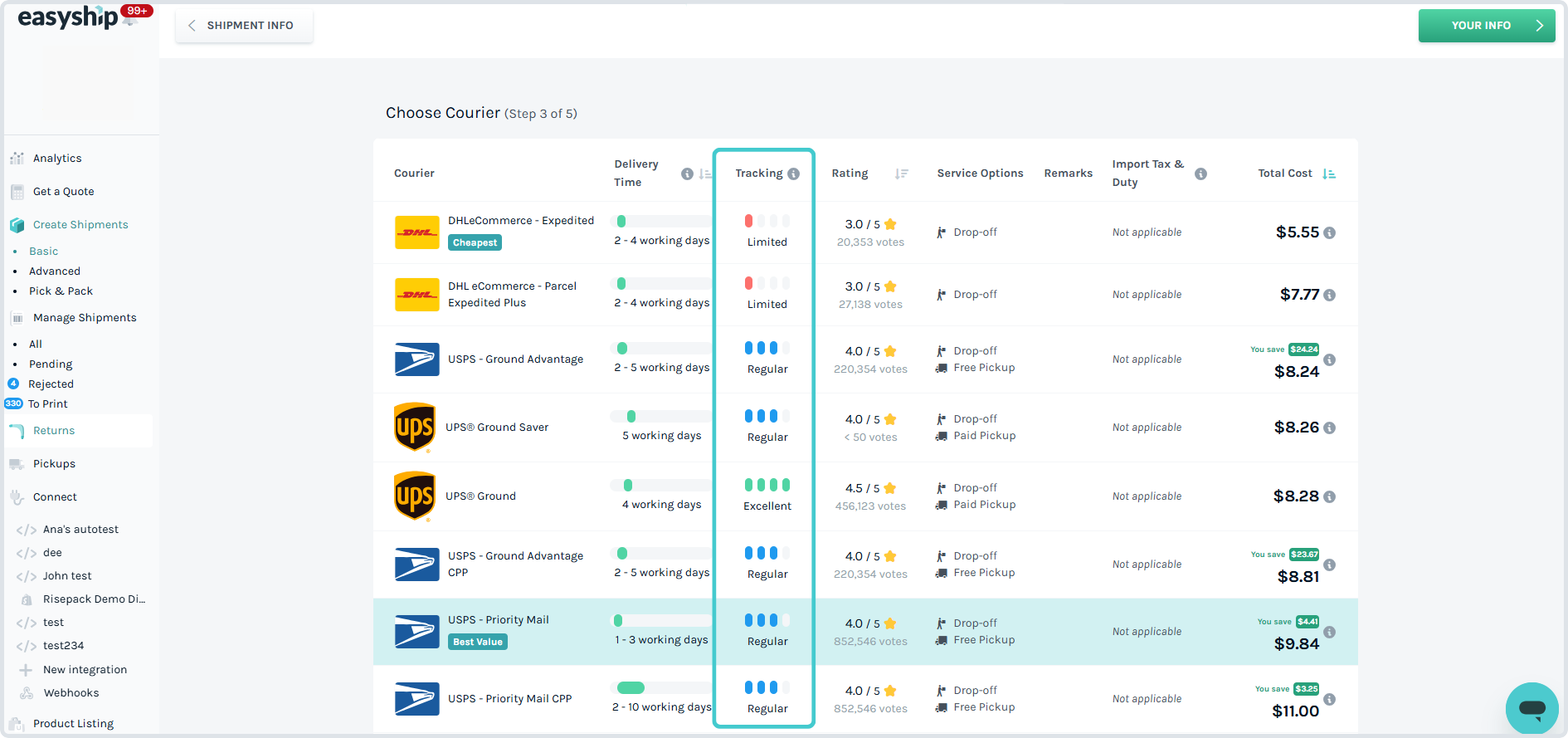
Task: Open Ana's autotest integration
Action: click(x=80, y=530)
